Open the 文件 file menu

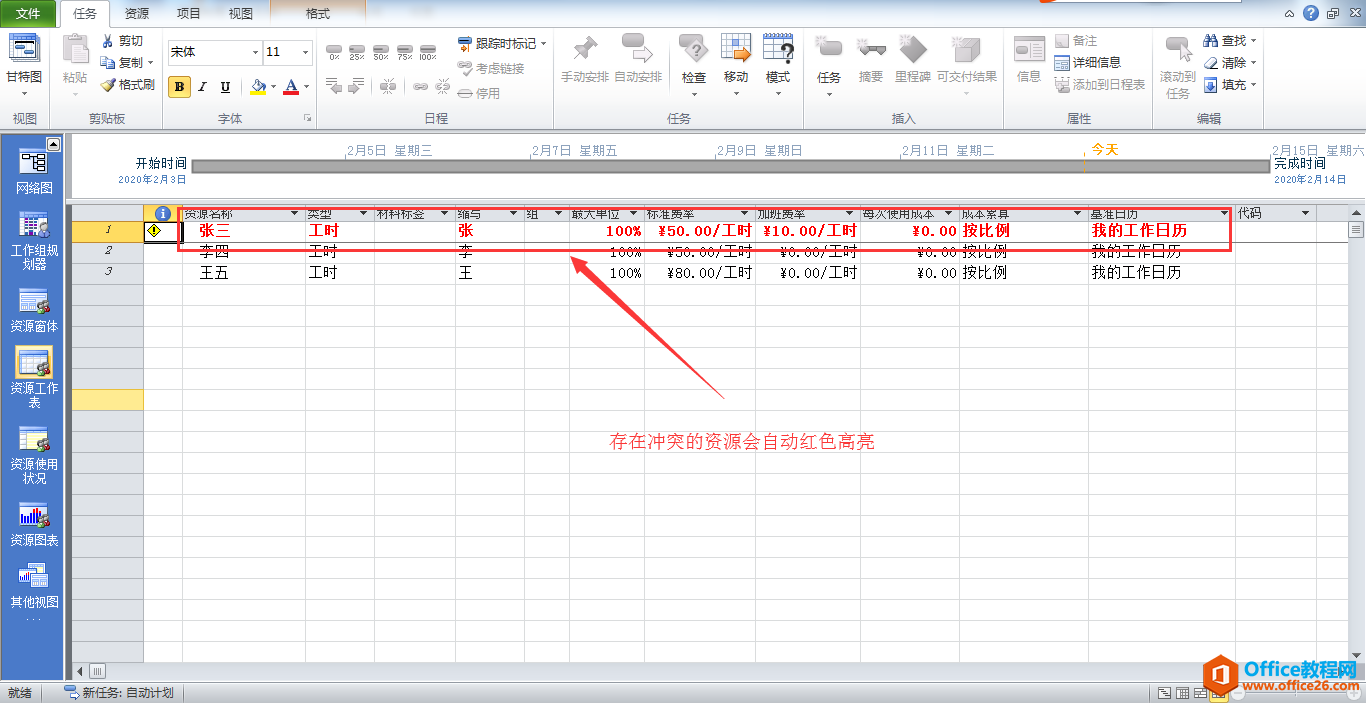click(28, 14)
